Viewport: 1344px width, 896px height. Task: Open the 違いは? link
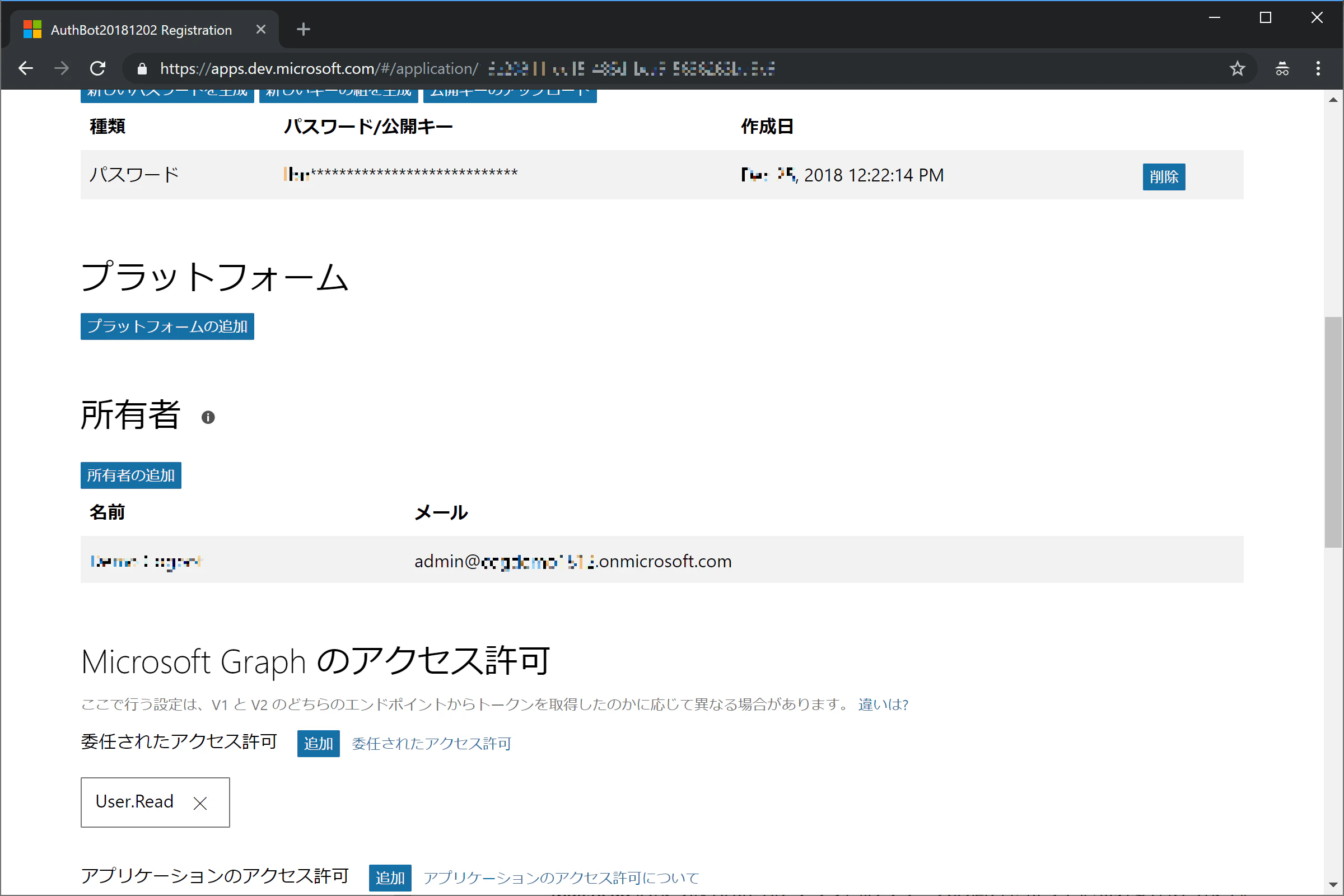883,704
